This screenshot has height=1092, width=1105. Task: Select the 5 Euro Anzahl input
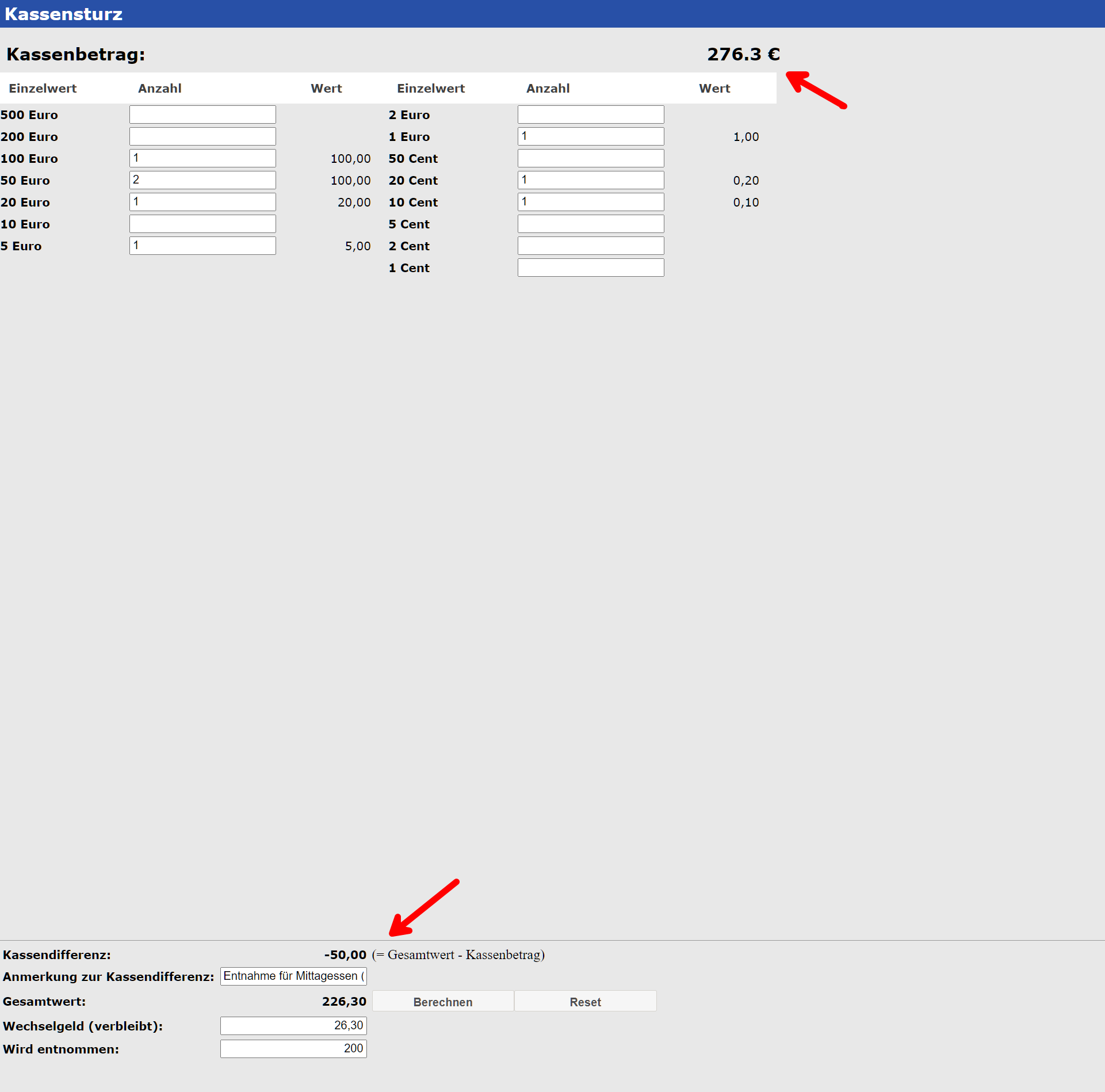point(202,246)
